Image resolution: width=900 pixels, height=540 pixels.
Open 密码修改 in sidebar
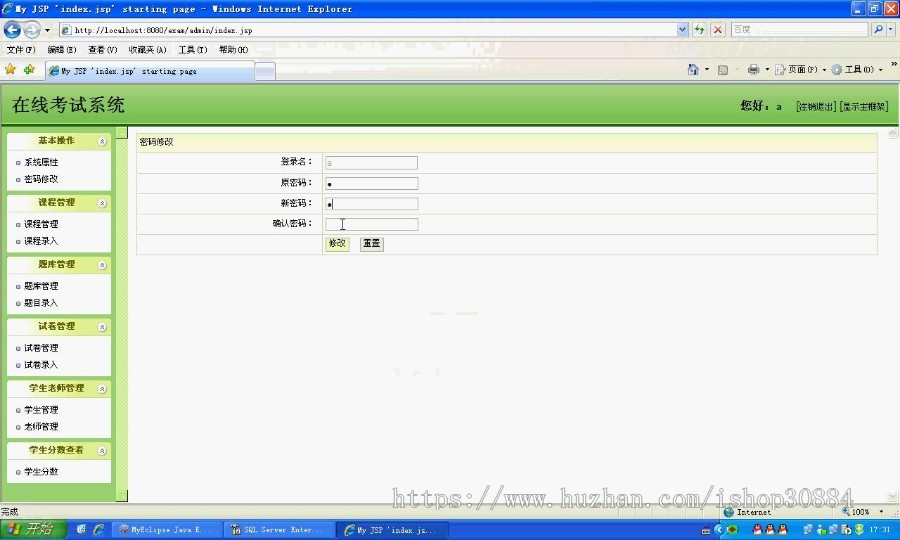click(41, 179)
